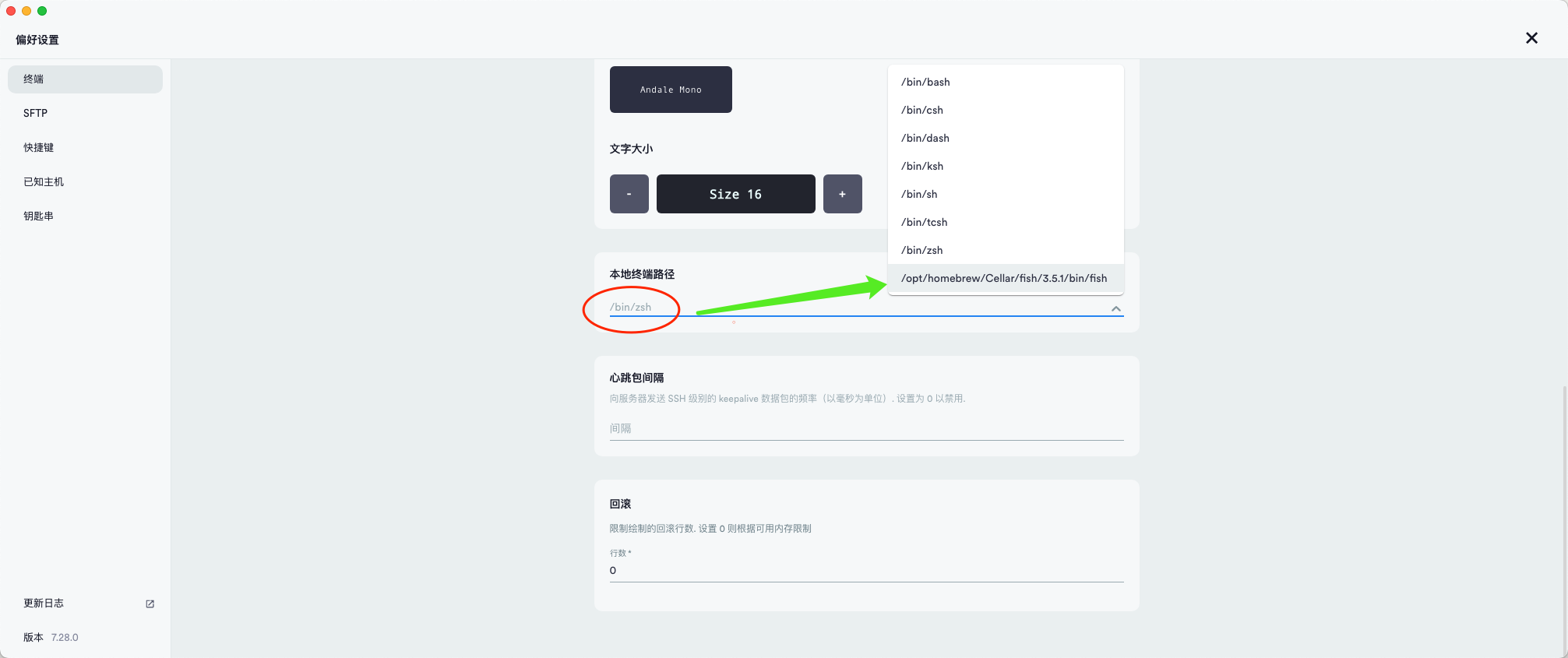The height and width of the screenshot is (658, 1568).
Task: Click the 行数 scrollback lines field
Action: [866, 571]
